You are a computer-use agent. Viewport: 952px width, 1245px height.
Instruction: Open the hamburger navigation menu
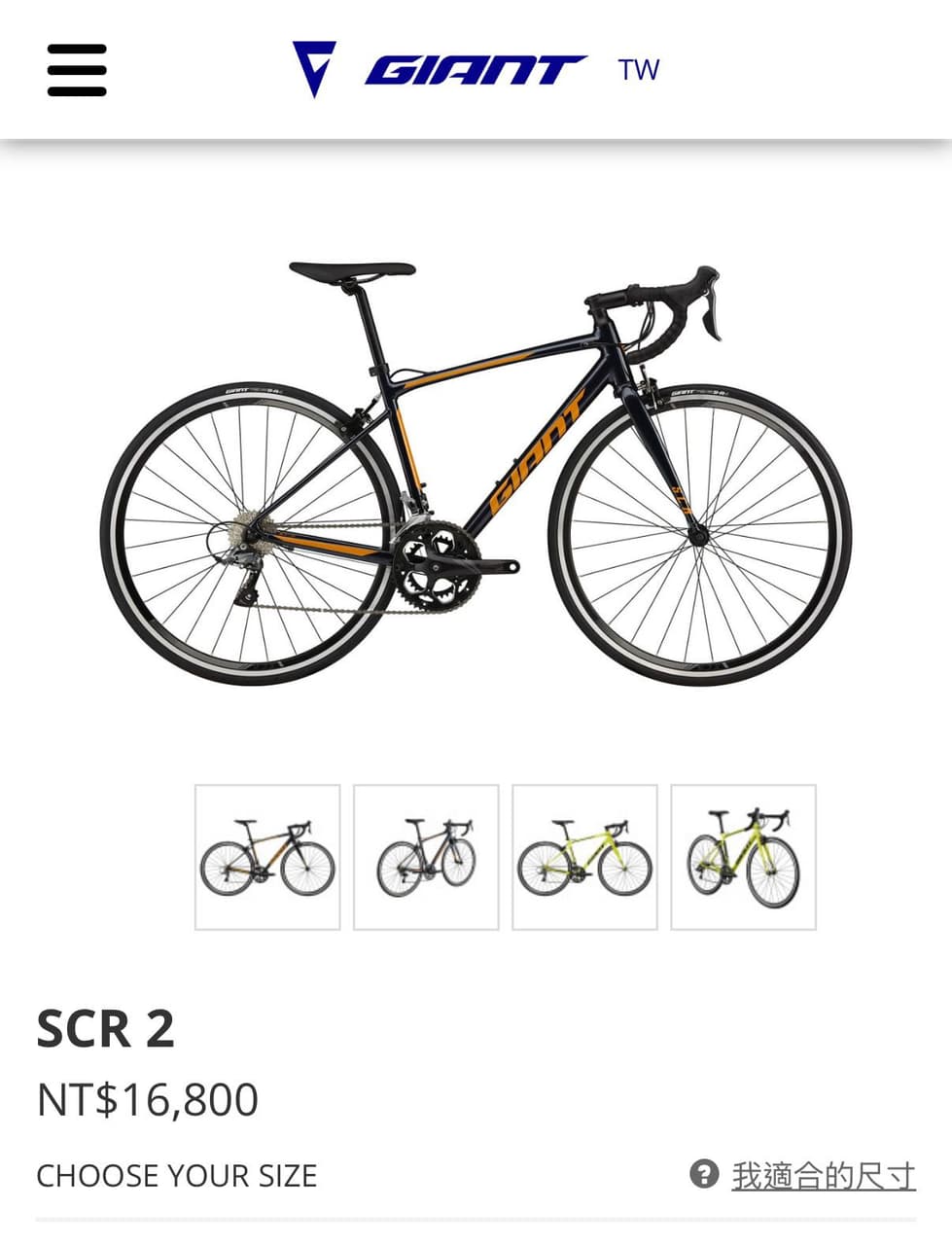point(77,70)
